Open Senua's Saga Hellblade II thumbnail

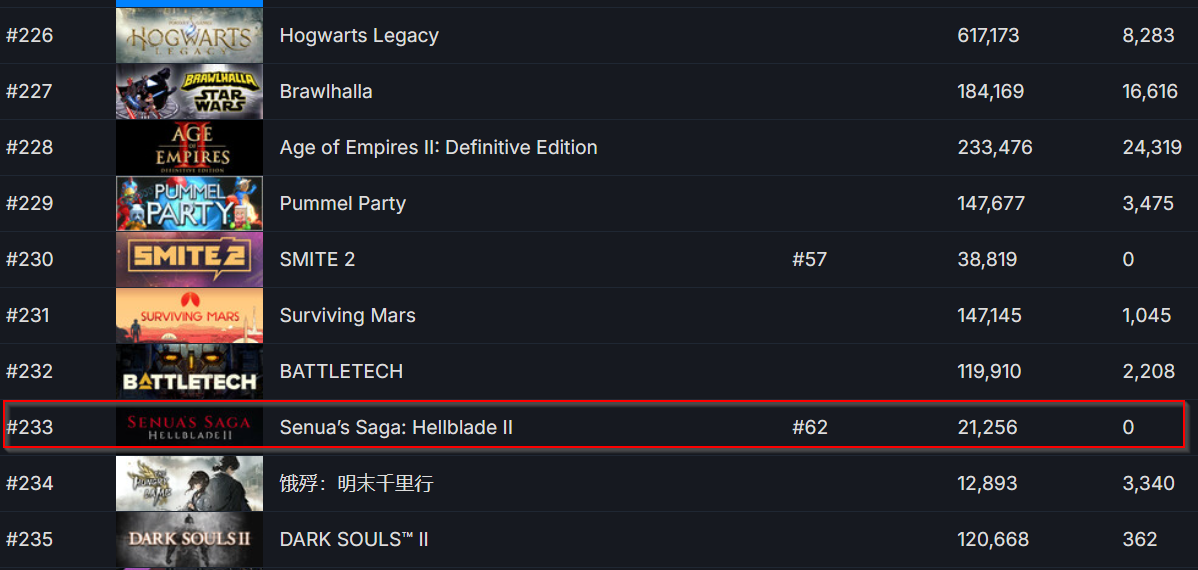click(189, 427)
